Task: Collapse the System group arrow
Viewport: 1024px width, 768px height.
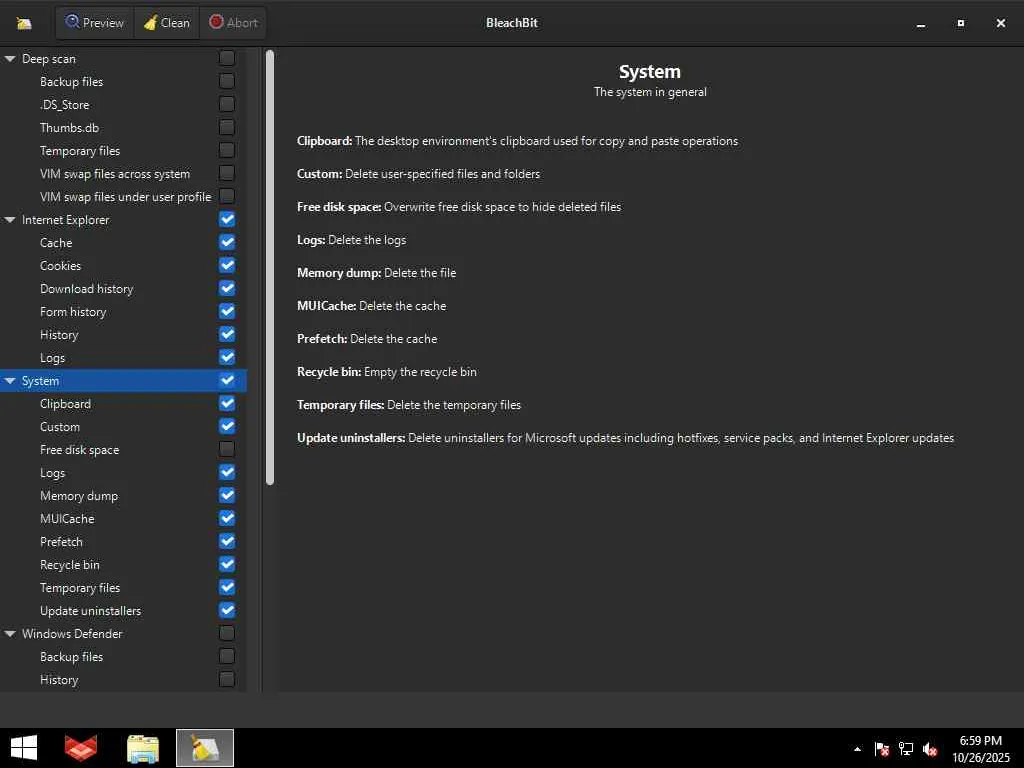Action: click(x=10, y=381)
